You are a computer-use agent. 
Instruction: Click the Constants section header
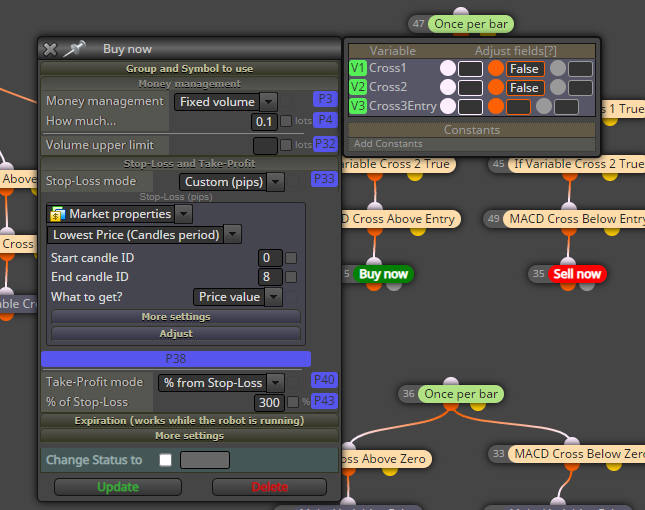pyautogui.click(x=471, y=130)
